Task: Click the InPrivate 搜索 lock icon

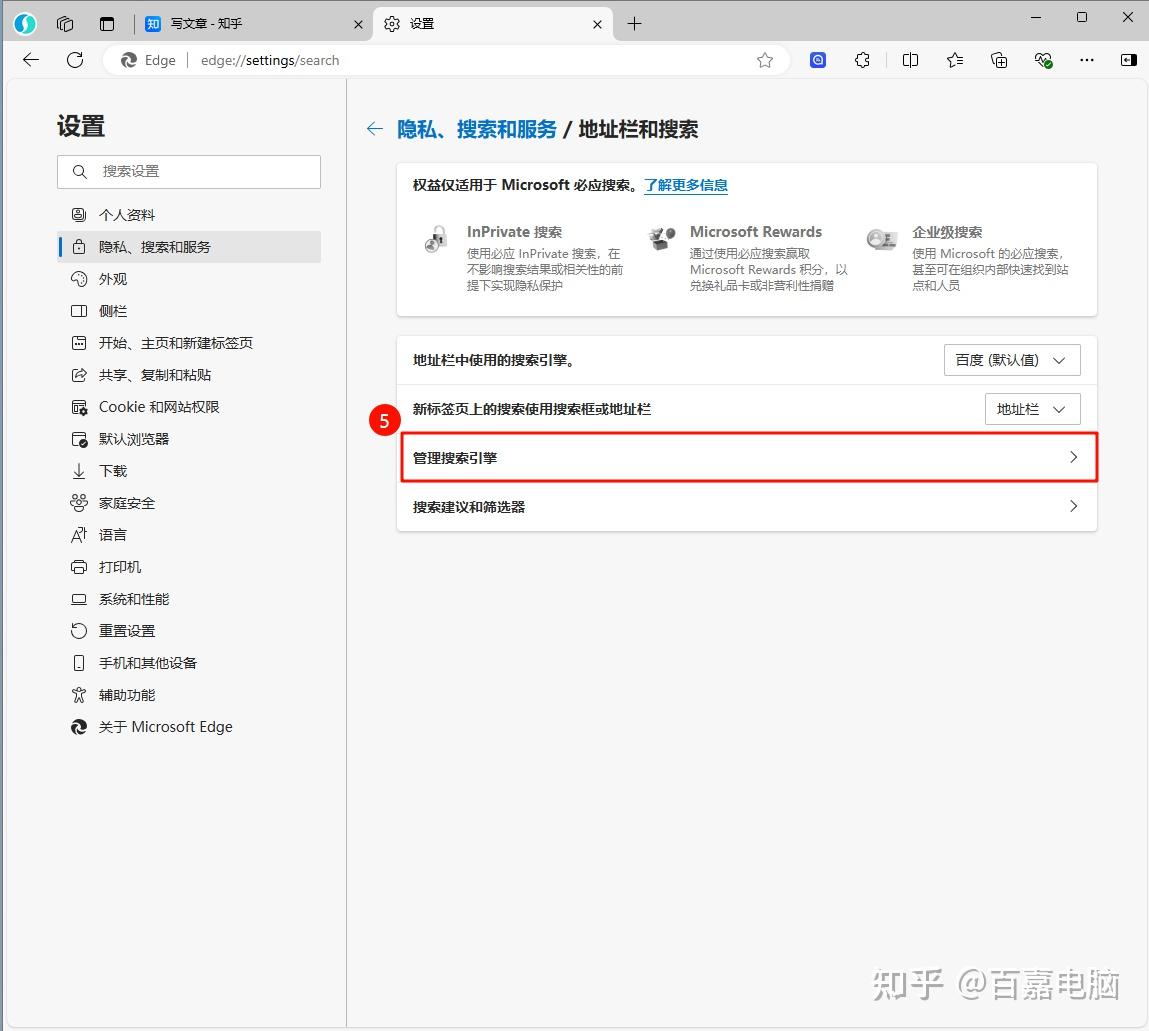Action: click(x=437, y=239)
